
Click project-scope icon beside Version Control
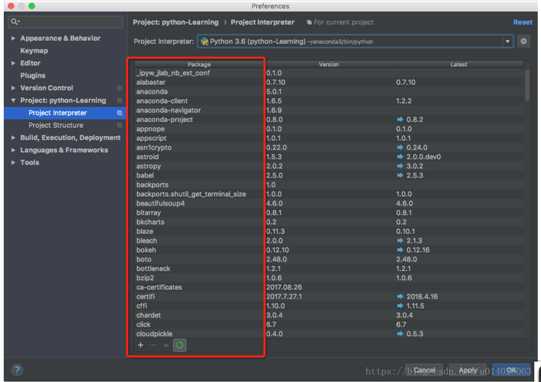click(119, 88)
